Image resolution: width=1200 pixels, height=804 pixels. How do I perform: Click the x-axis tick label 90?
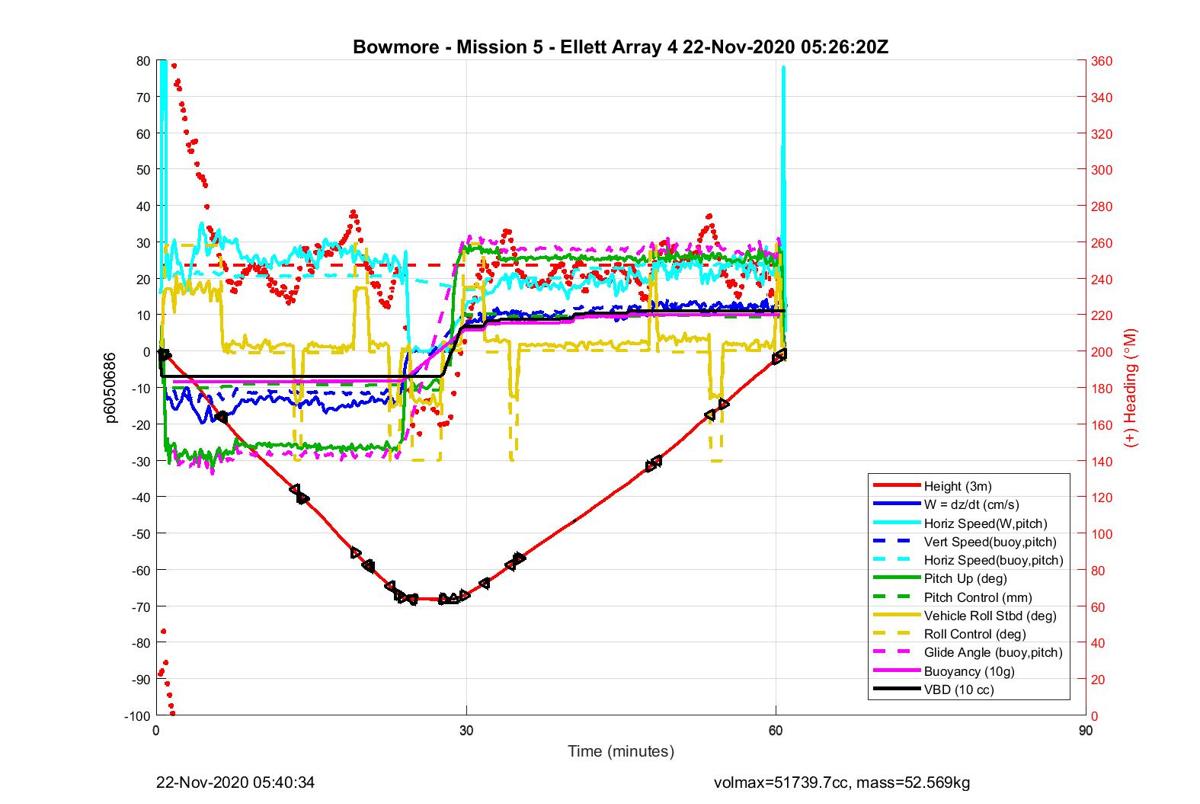1086,731
